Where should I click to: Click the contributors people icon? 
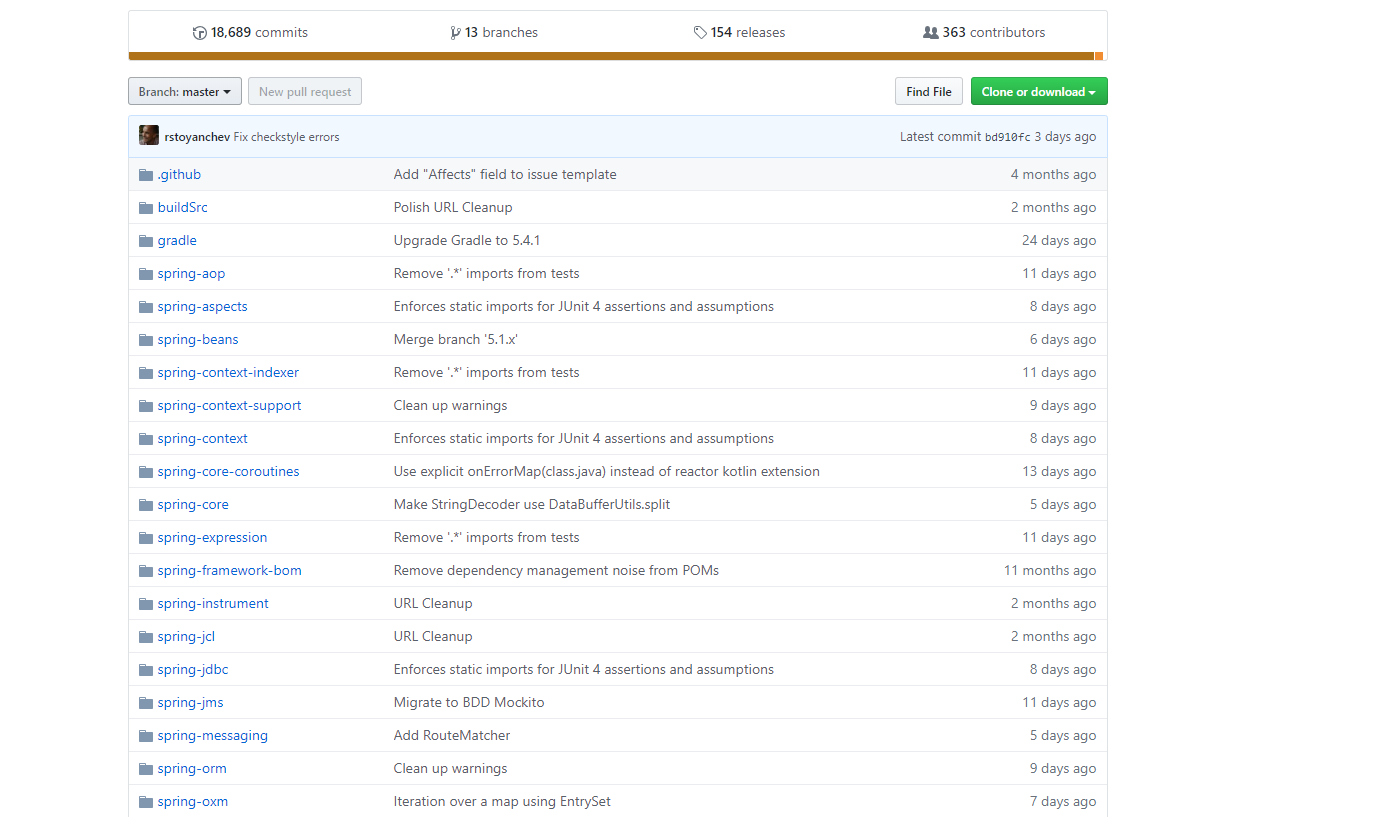click(x=931, y=33)
